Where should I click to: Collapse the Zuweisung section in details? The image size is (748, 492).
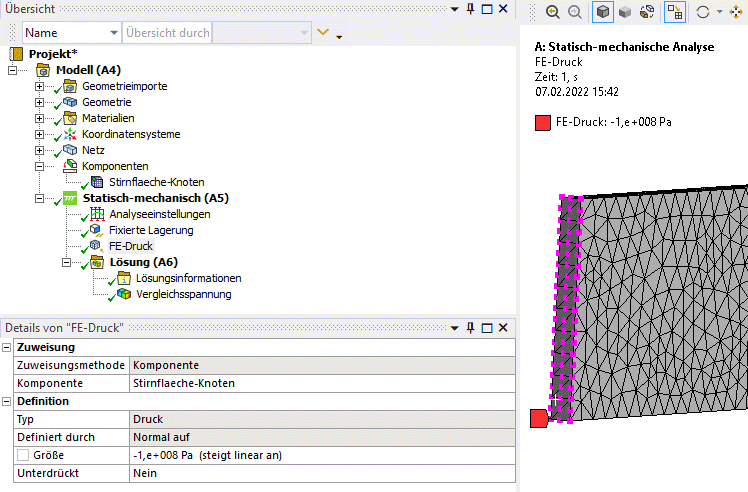point(7,347)
